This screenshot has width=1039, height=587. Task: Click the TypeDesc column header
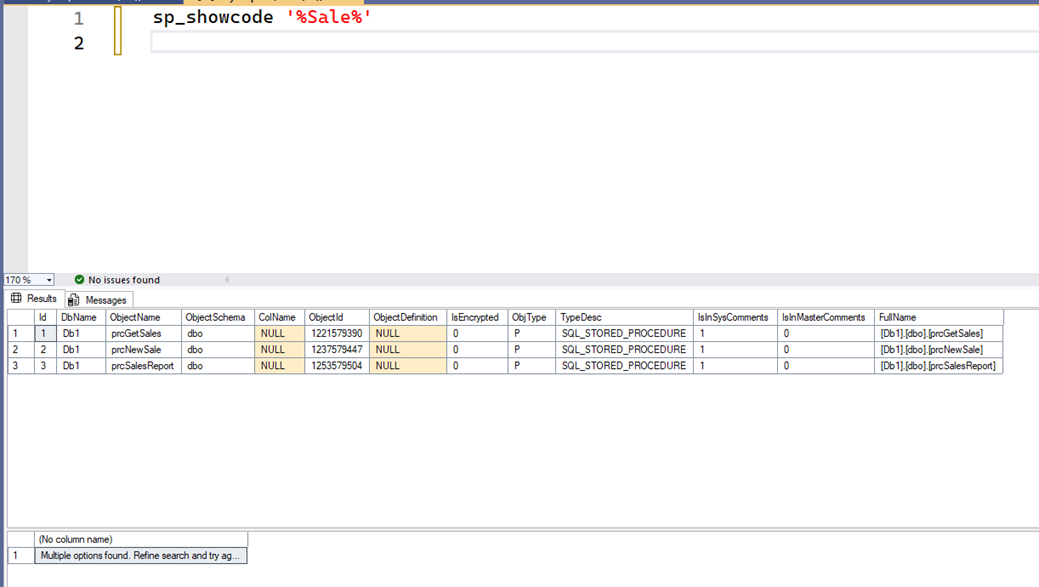pyautogui.click(x=578, y=317)
